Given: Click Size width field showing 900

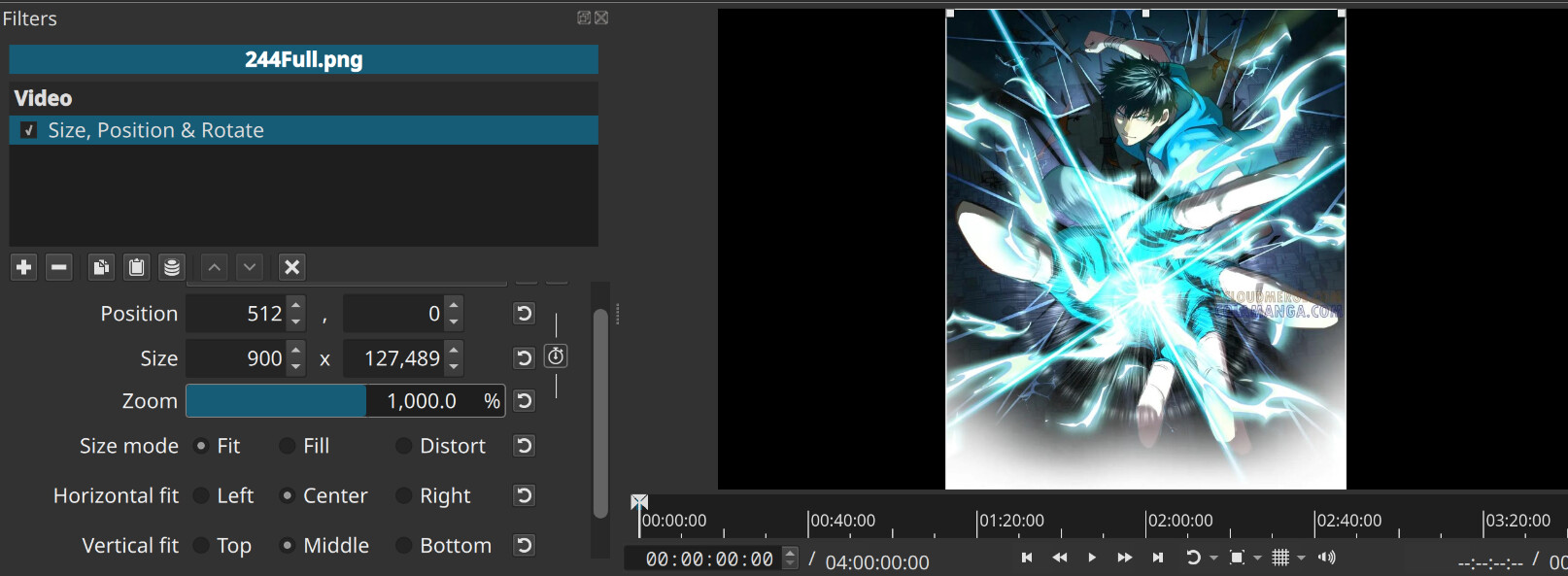Looking at the screenshot, I should [237, 358].
